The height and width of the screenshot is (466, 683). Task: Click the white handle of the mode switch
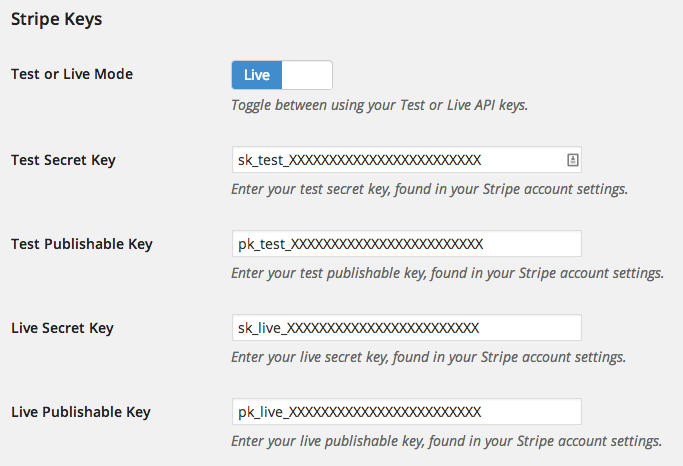pyautogui.click(x=307, y=75)
